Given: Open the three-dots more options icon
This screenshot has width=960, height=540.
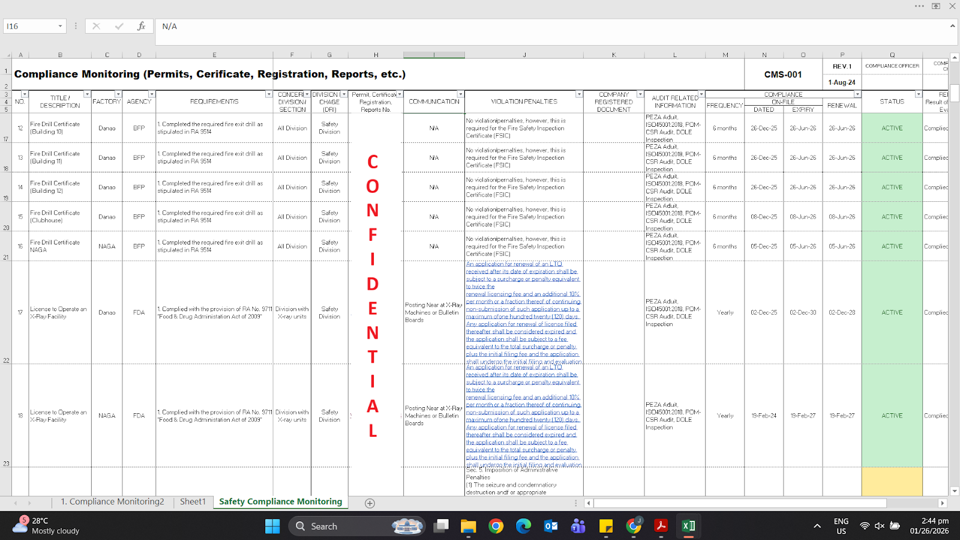Looking at the screenshot, I should pyautogui.click(x=920, y=6).
